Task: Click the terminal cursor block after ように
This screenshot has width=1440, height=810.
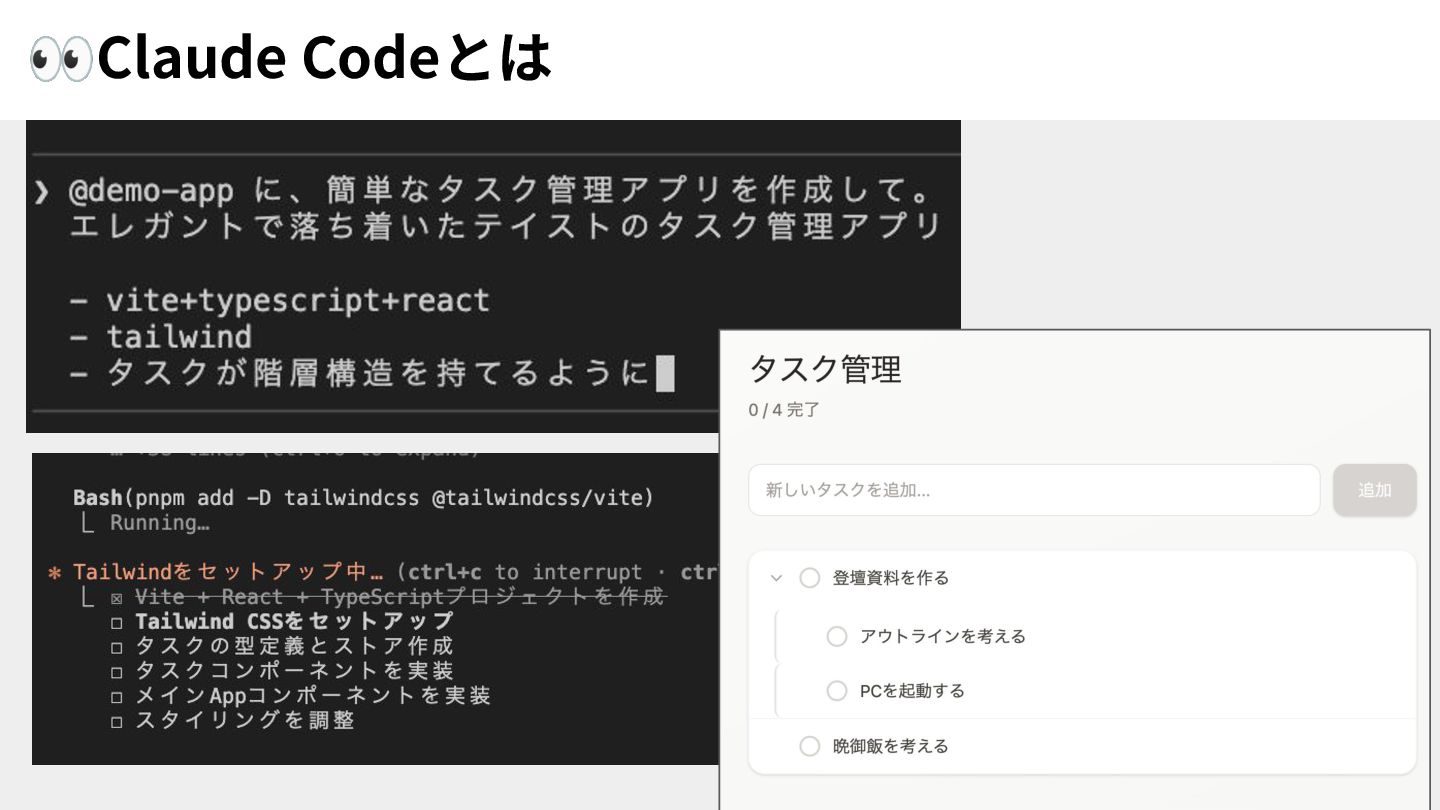Action: tap(665, 374)
